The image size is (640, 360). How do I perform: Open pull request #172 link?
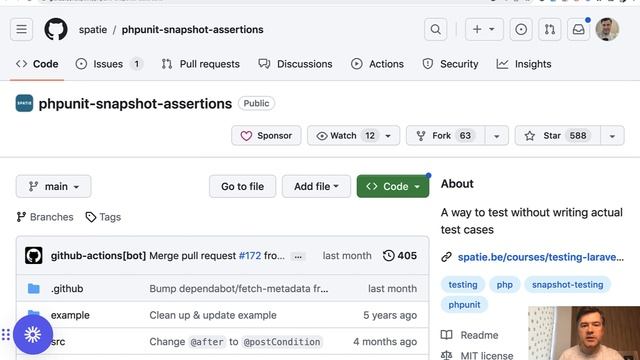point(250,256)
